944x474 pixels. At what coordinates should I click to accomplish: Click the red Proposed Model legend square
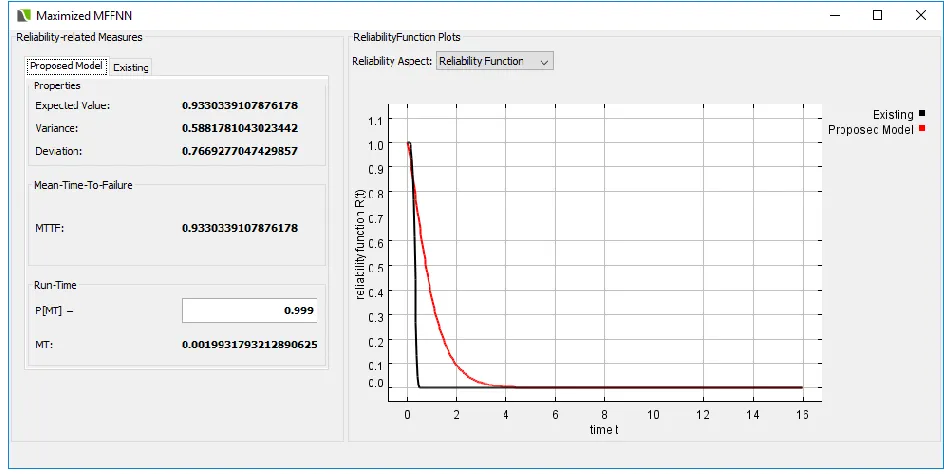pyautogui.click(x=922, y=128)
